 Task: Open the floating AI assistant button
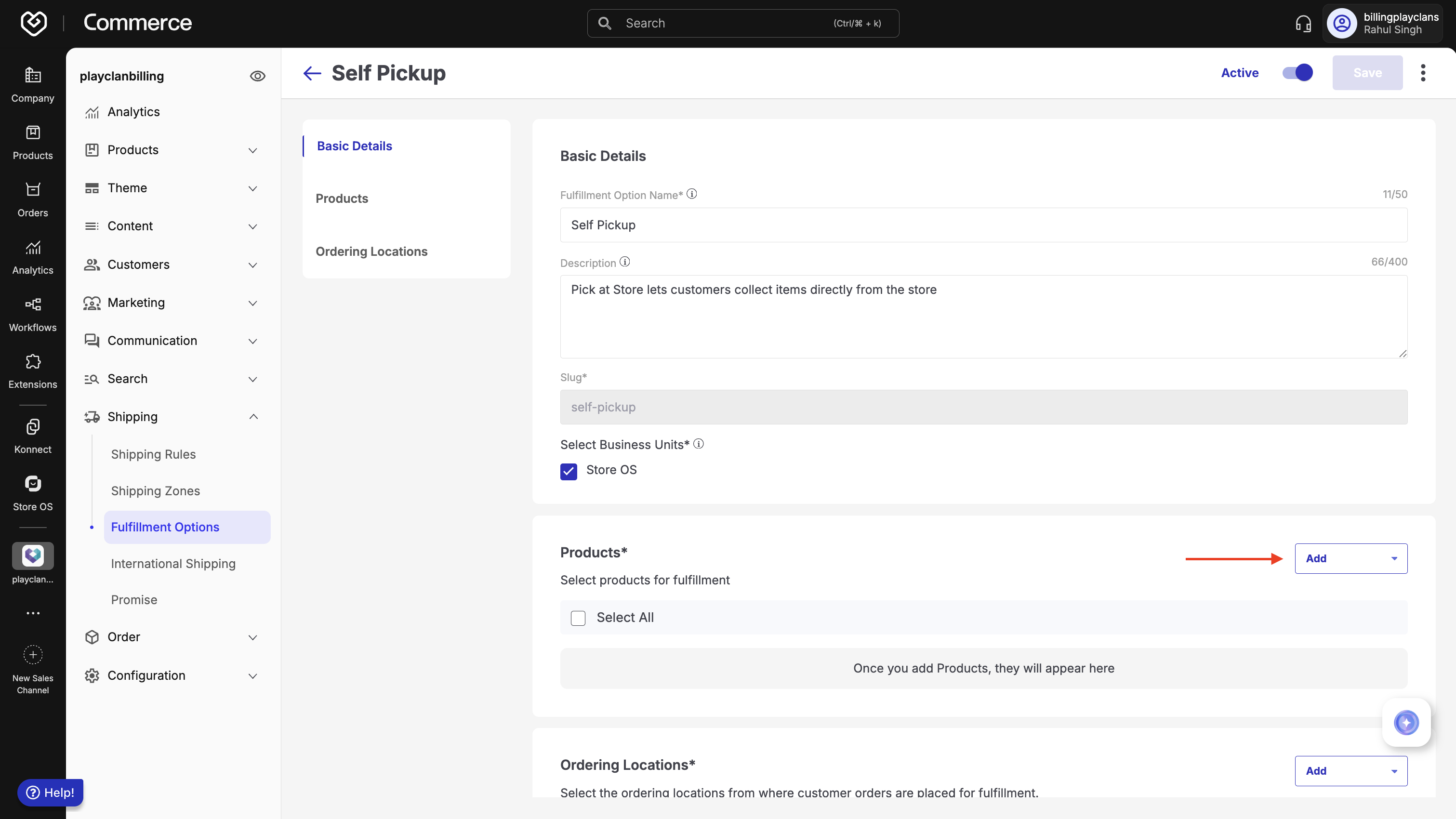click(1406, 722)
